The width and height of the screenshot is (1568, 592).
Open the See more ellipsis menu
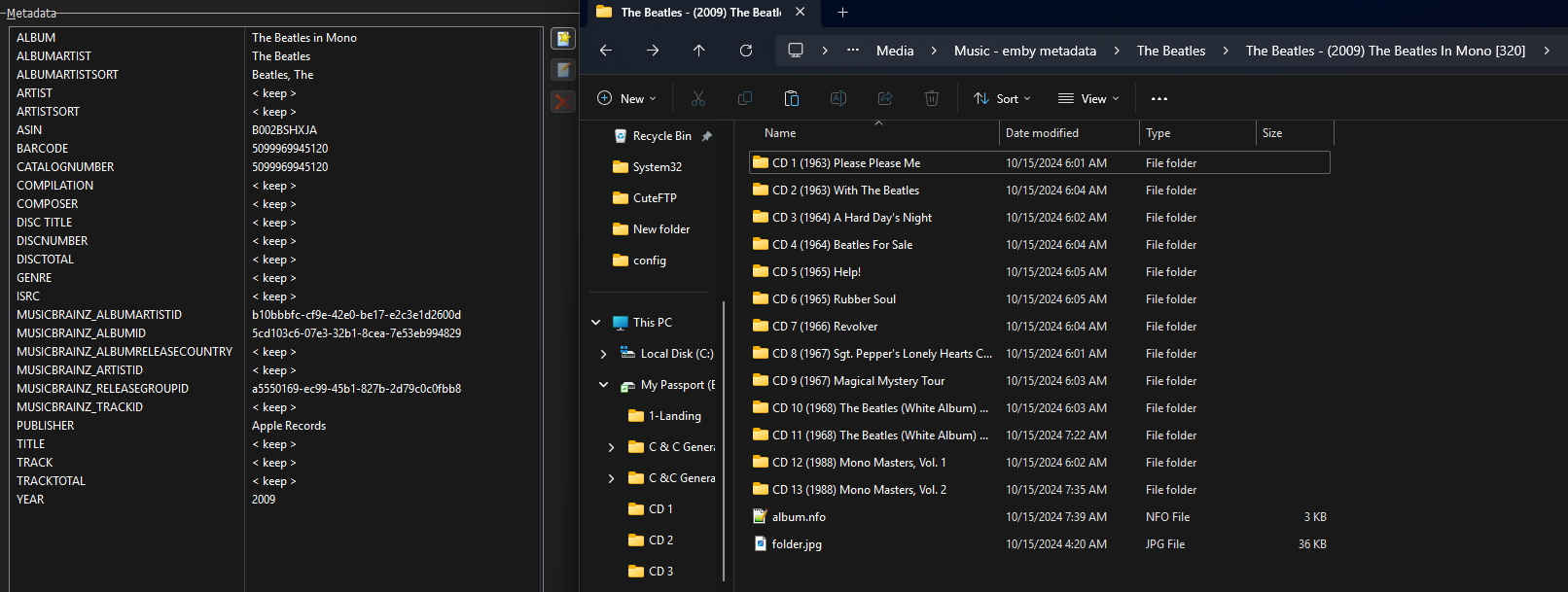tap(1158, 98)
